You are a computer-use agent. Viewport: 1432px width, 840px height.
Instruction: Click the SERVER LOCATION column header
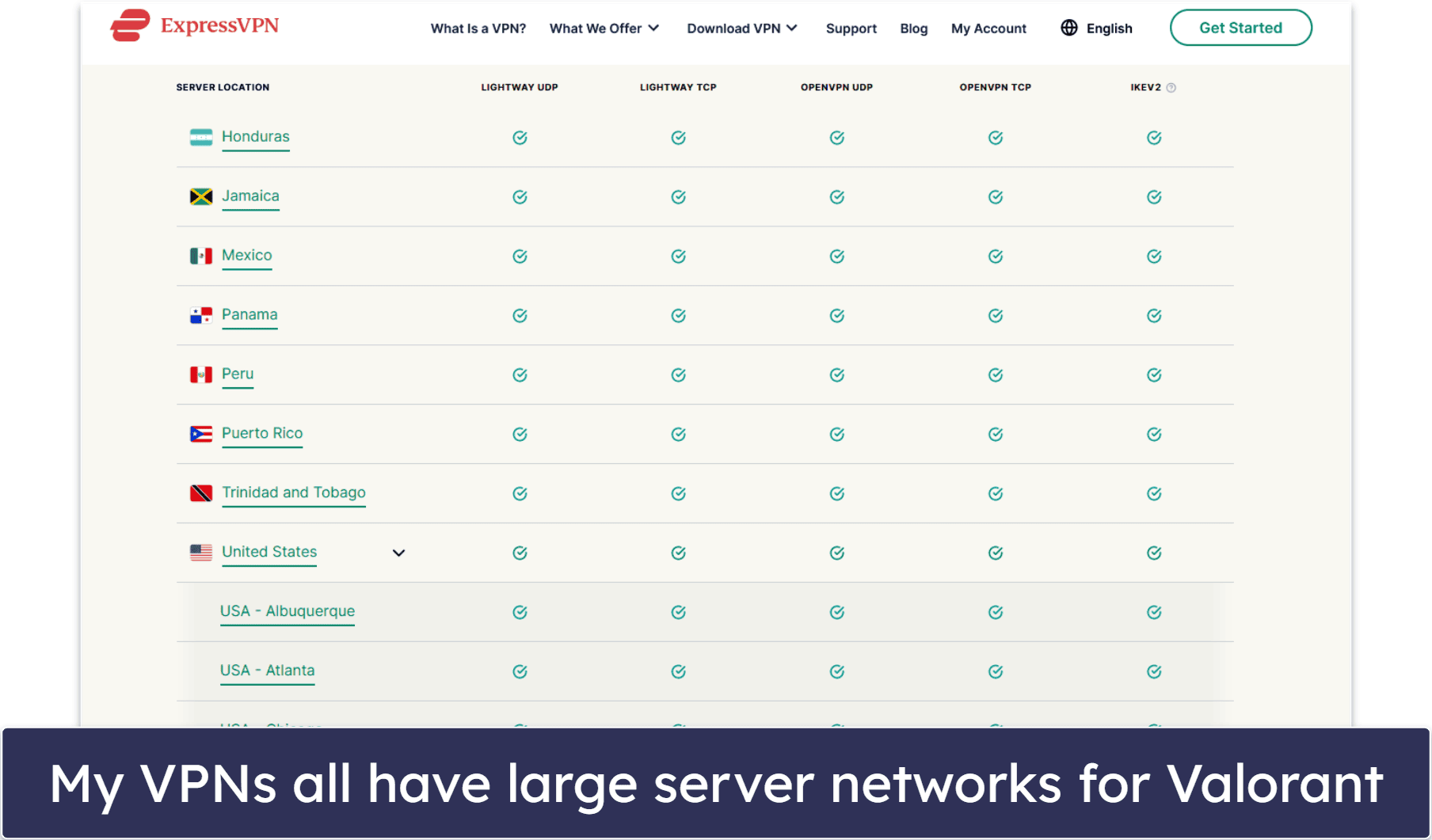[x=223, y=88]
